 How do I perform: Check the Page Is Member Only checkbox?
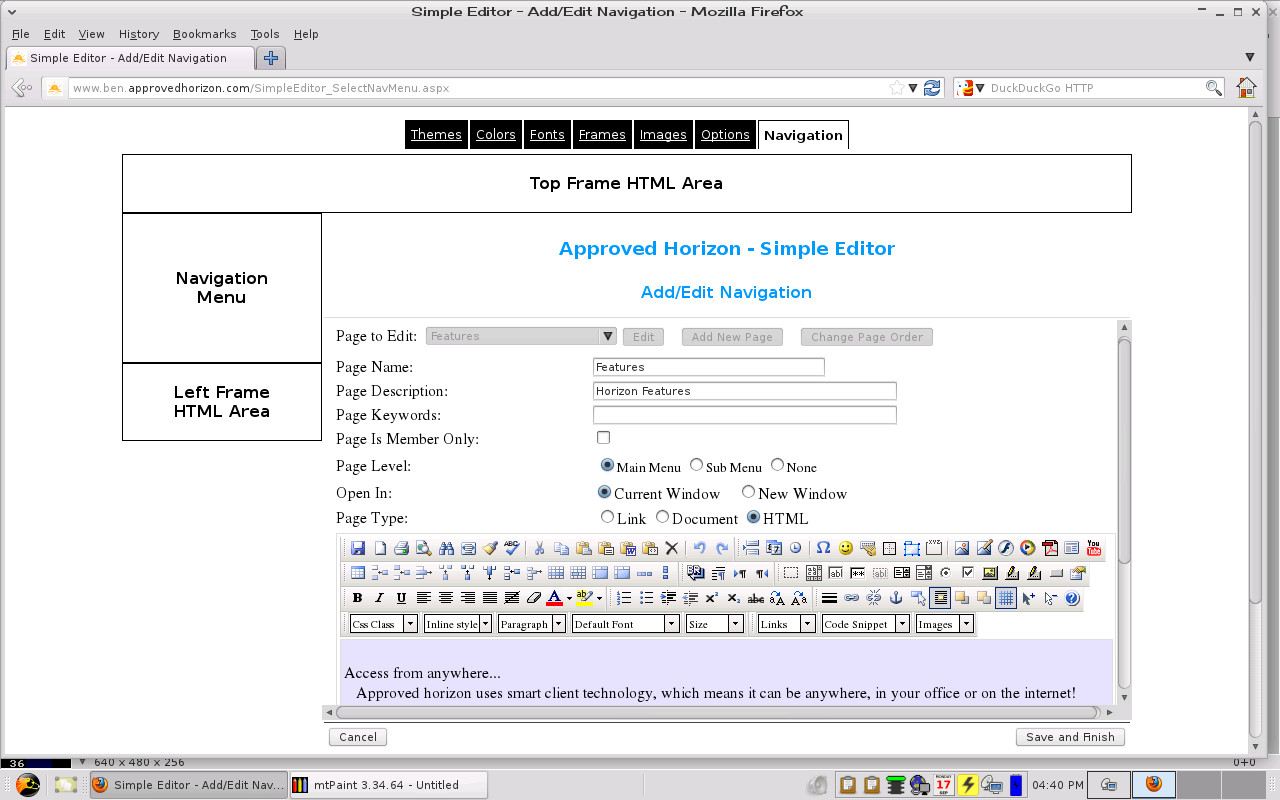603,437
